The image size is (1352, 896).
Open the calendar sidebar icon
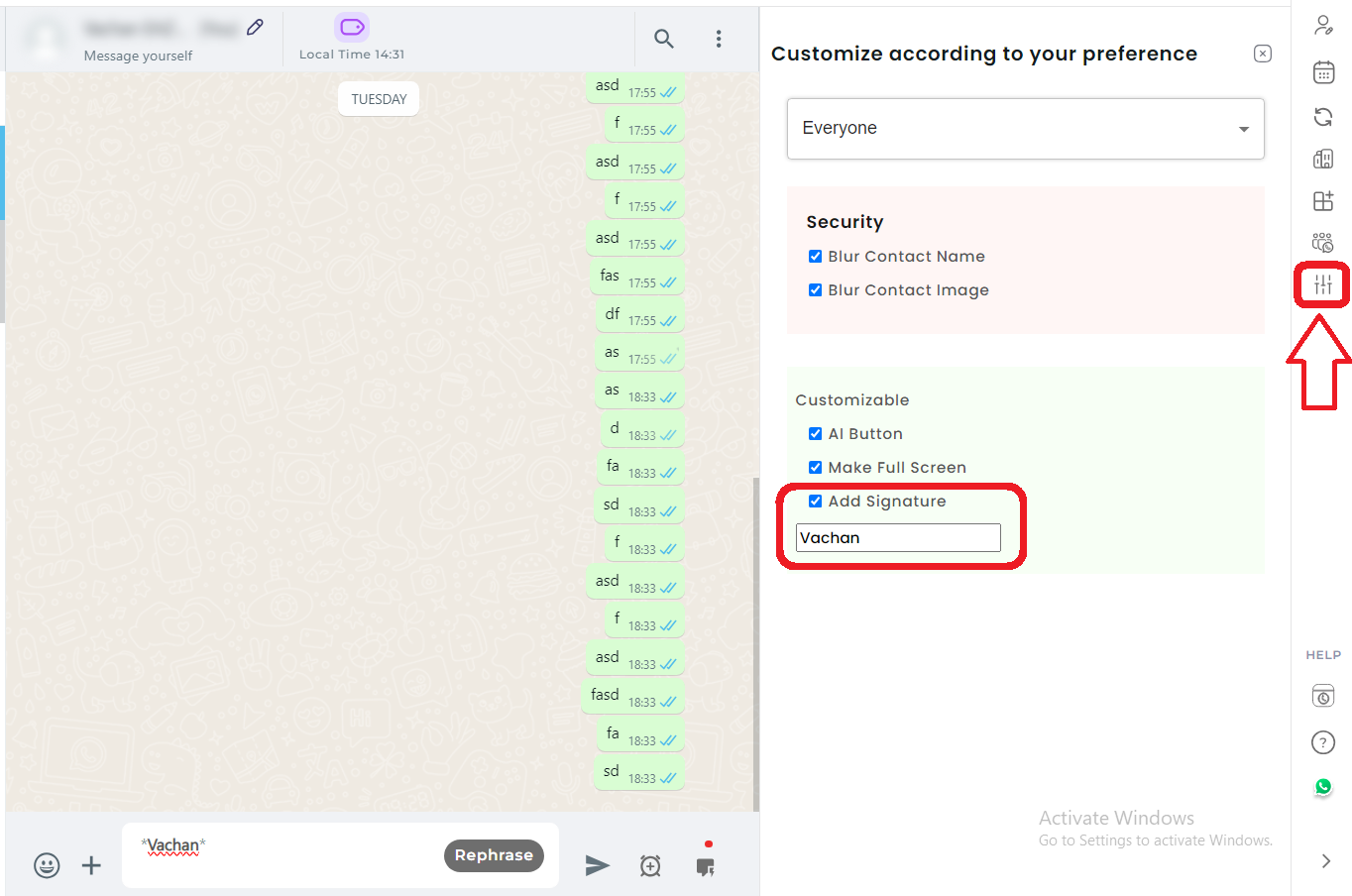1323,71
